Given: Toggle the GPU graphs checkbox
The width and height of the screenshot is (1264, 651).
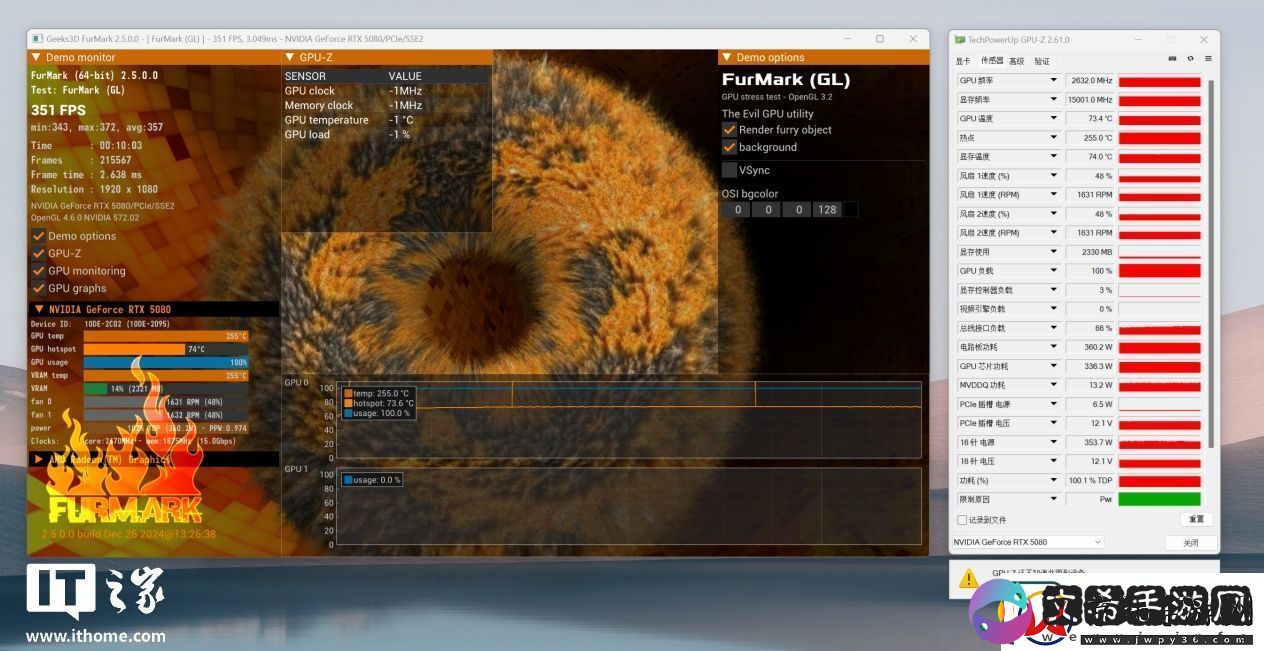Looking at the screenshot, I should (x=39, y=288).
